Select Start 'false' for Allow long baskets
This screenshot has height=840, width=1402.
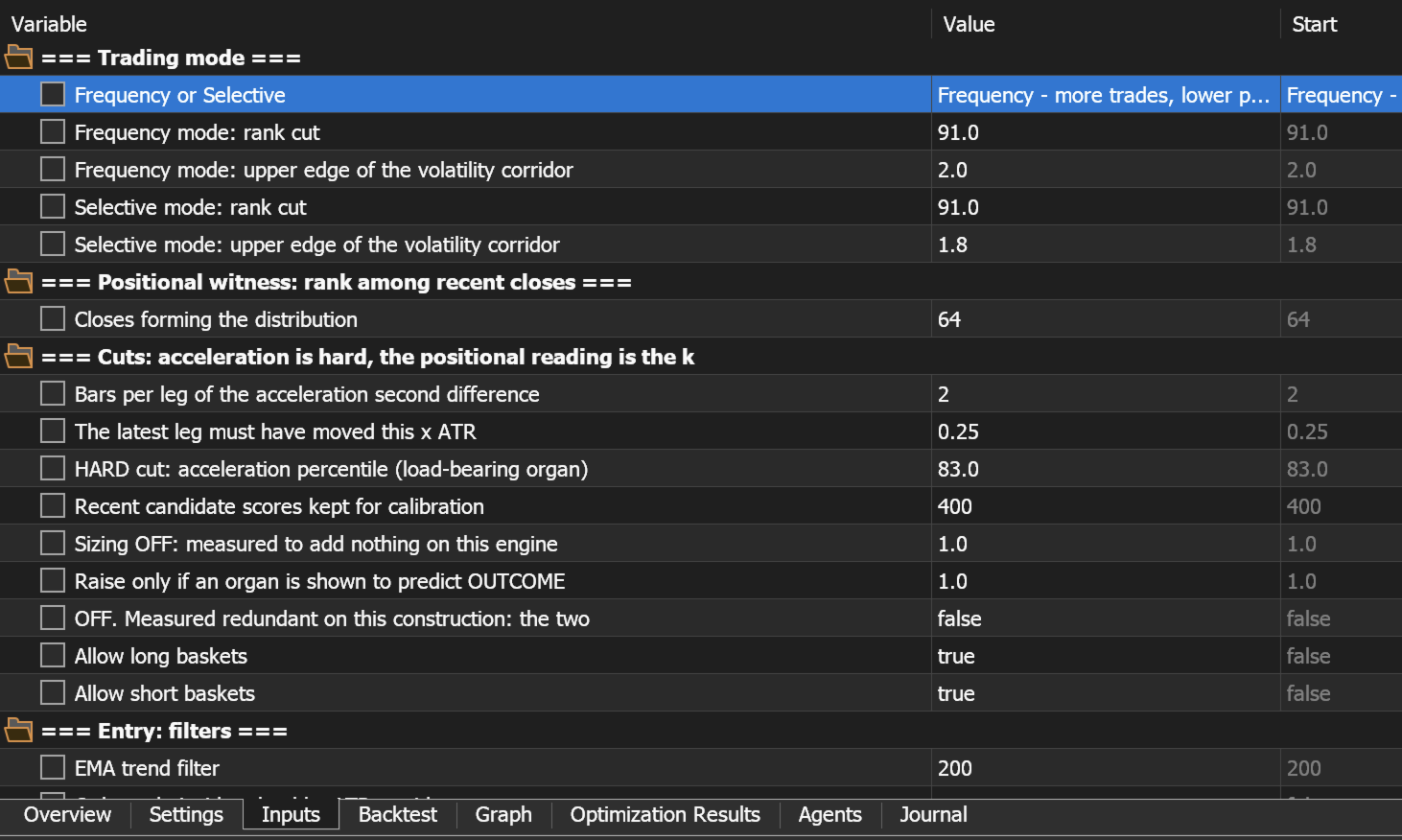(1342, 656)
